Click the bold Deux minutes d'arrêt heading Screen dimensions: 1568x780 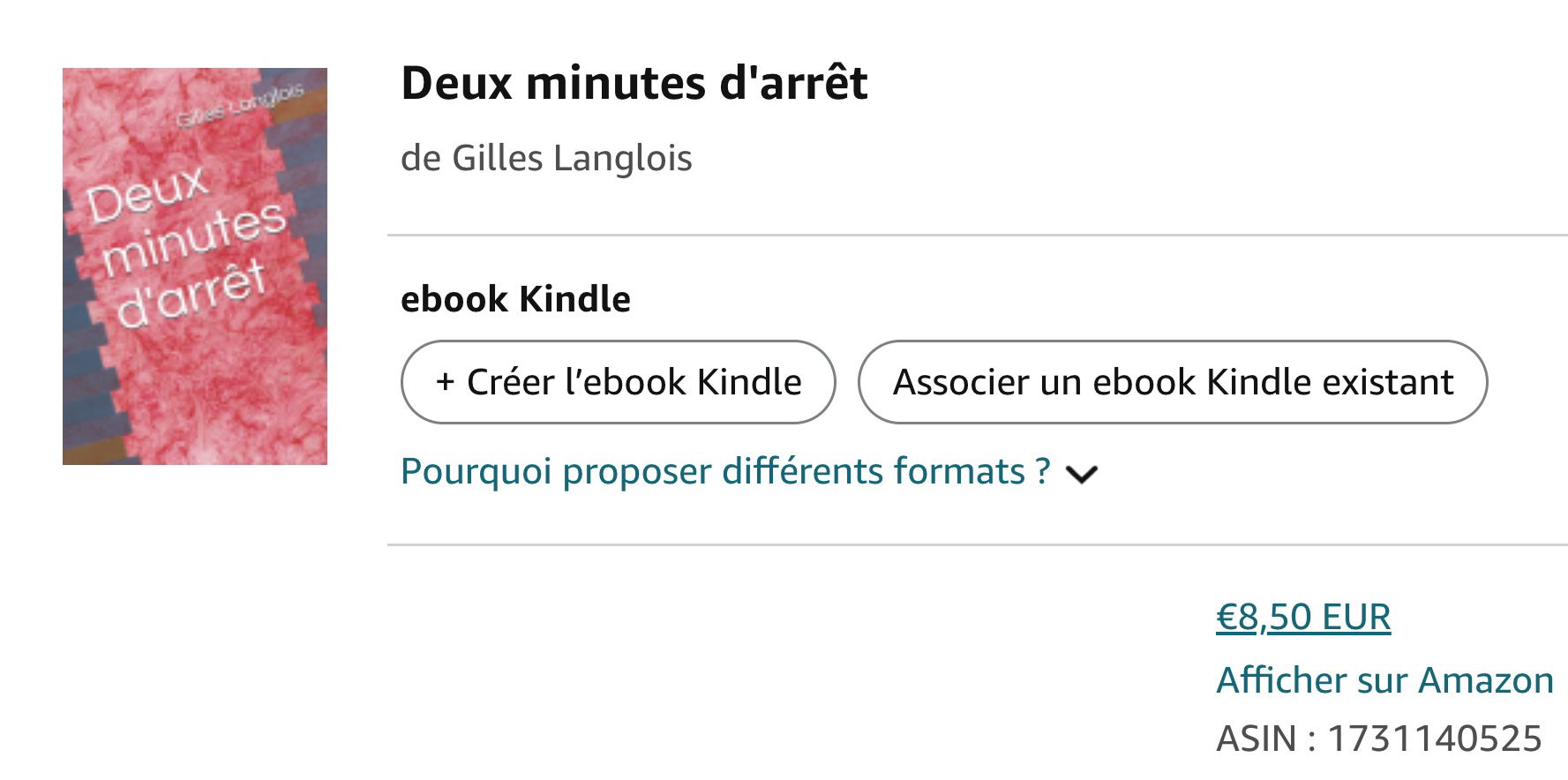634,83
